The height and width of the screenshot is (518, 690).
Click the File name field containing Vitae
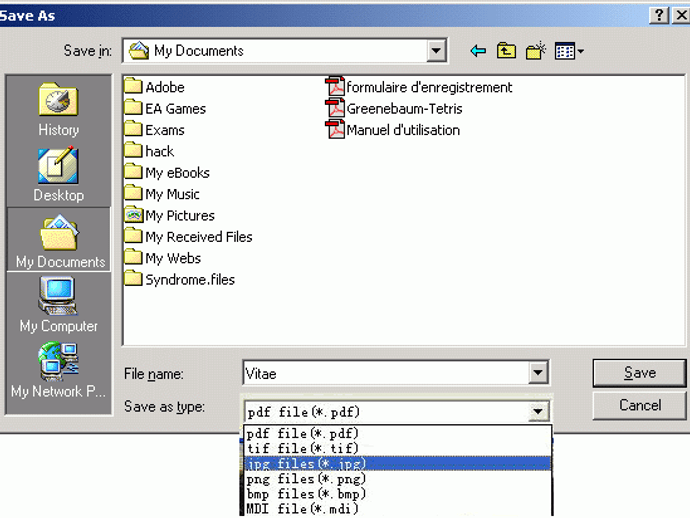pos(386,373)
